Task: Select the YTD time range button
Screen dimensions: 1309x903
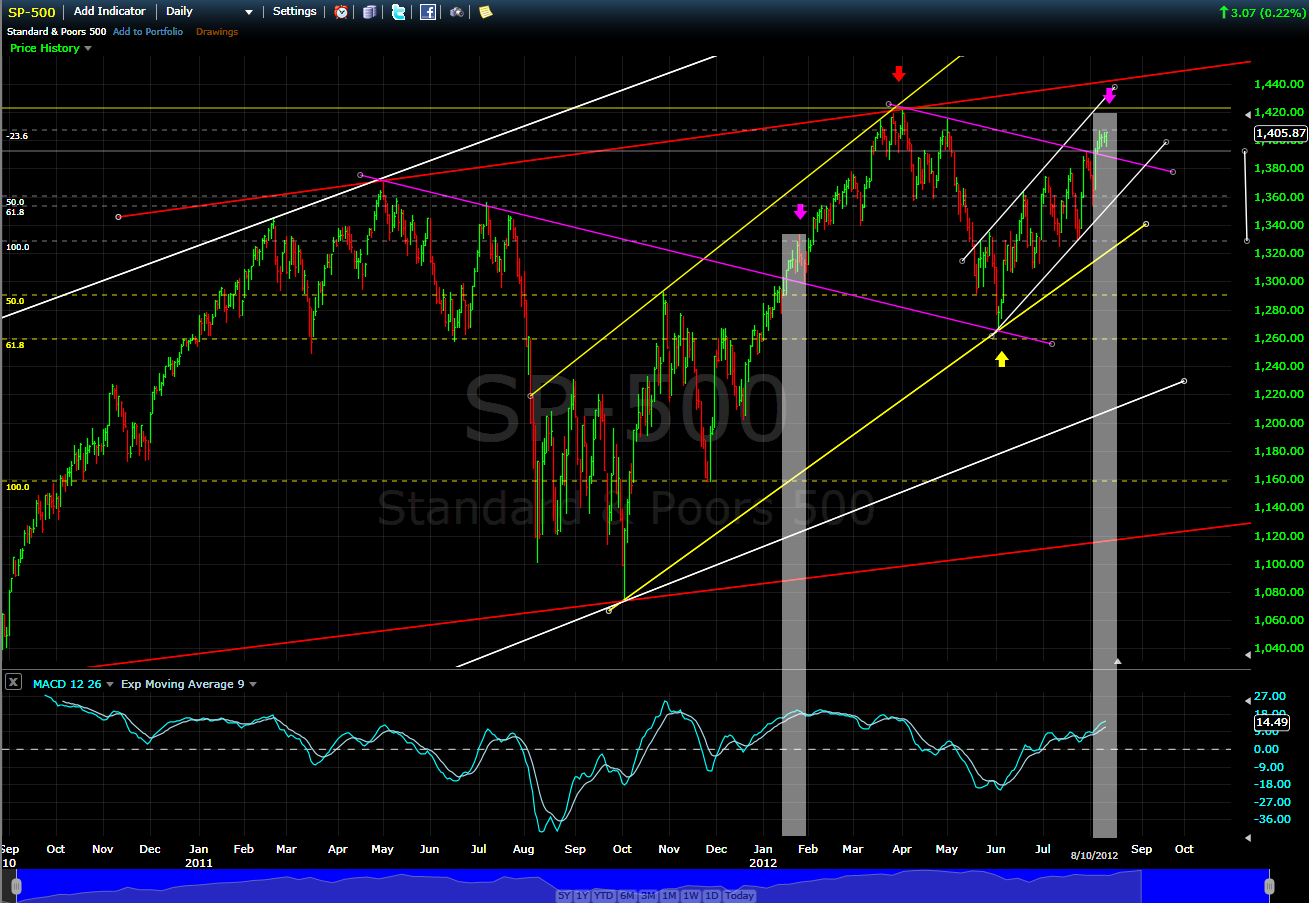Action: pyautogui.click(x=604, y=895)
